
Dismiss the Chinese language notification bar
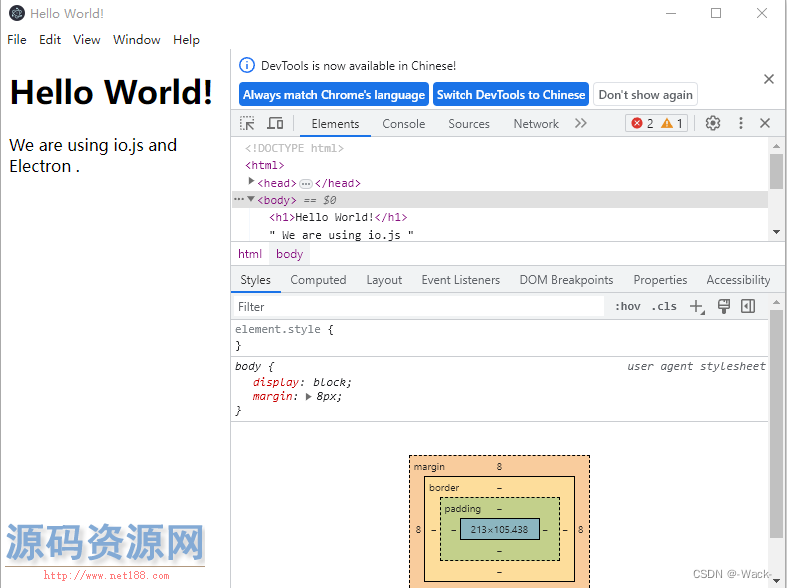coord(768,79)
